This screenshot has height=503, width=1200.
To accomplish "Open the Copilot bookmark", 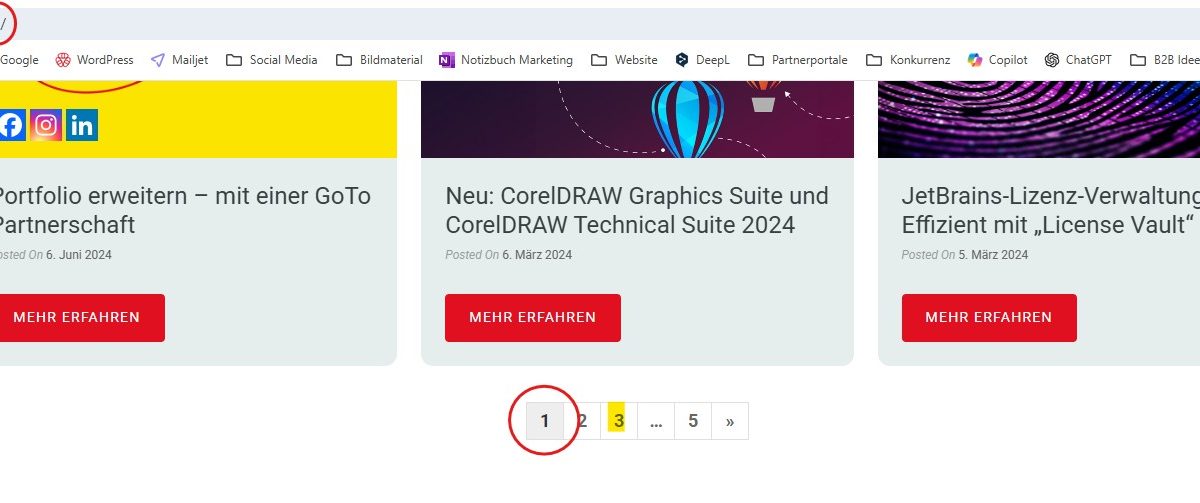I will [x=998, y=60].
